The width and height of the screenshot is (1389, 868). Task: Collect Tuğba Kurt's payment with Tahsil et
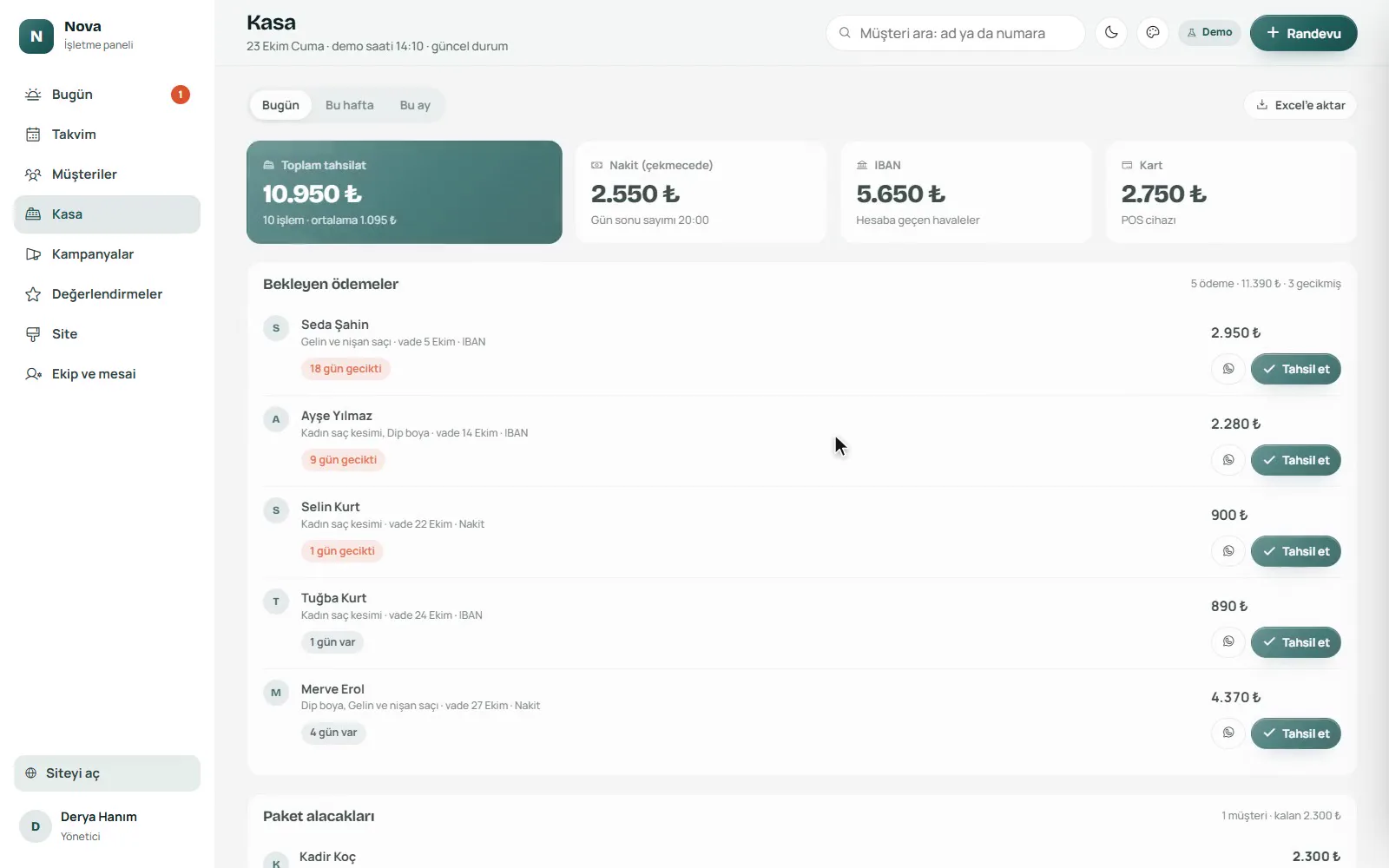(x=1295, y=642)
